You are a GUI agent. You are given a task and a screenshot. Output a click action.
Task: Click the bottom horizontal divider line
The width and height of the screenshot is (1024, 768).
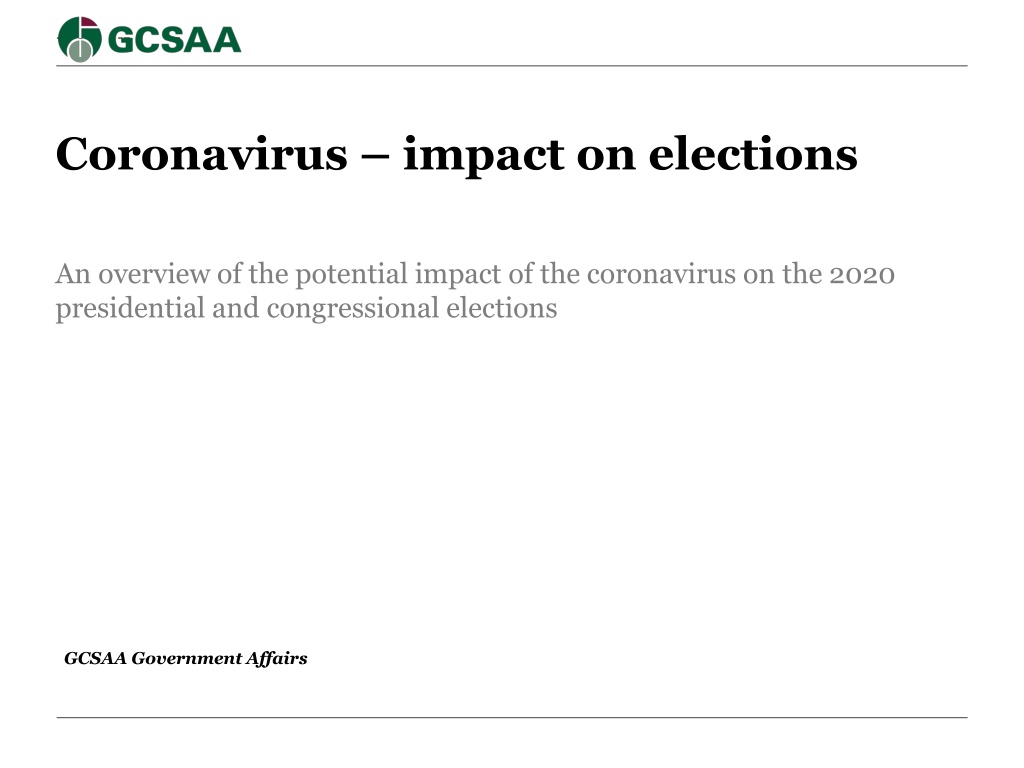pyautogui.click(x=511, y=718)
